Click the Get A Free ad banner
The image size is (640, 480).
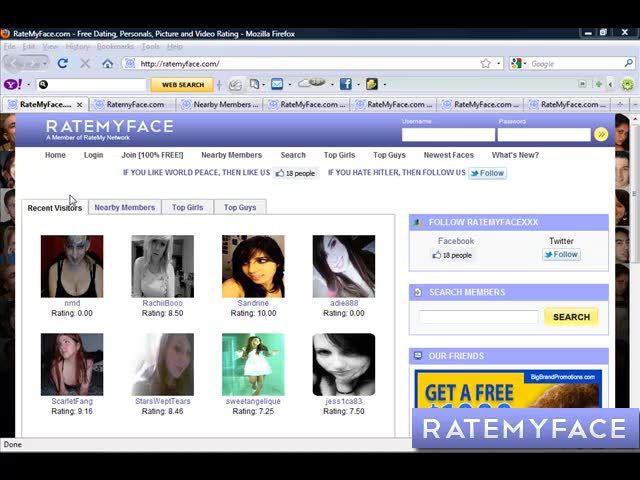(x=508, y=389)
